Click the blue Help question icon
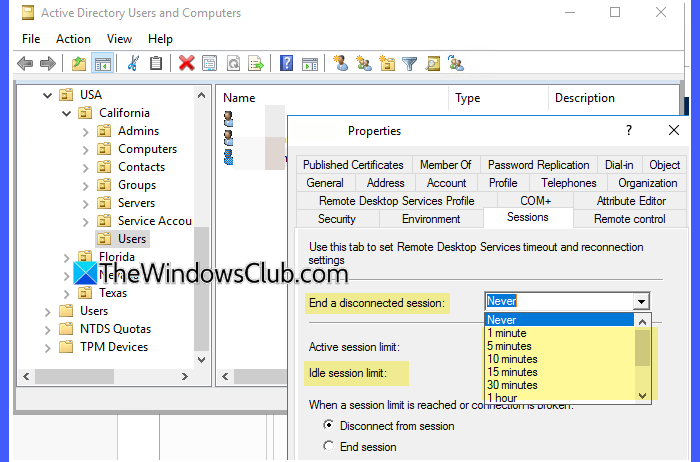Screen dimensions: 700x462 [x=286, y=63]
